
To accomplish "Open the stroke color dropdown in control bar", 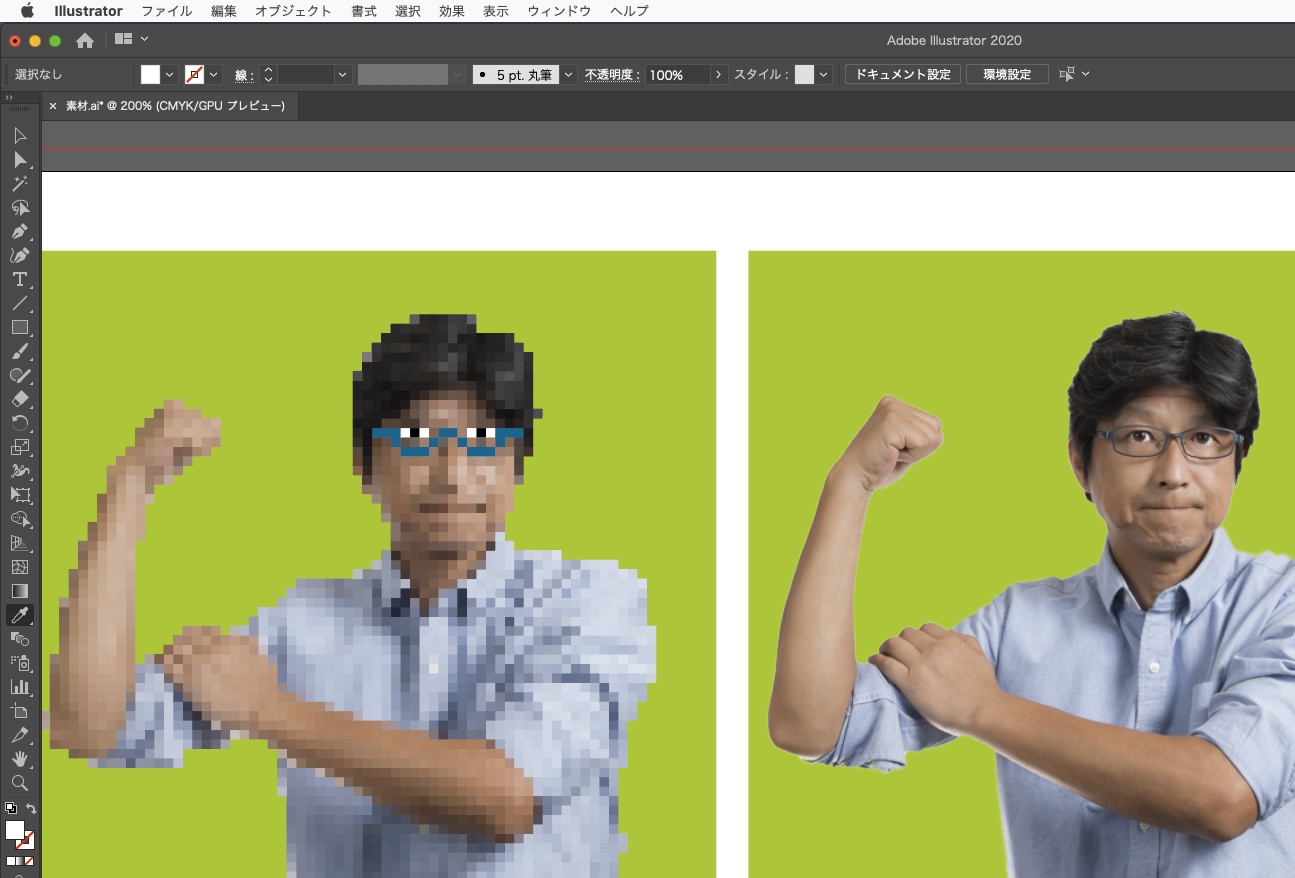I will pos(213,74).
